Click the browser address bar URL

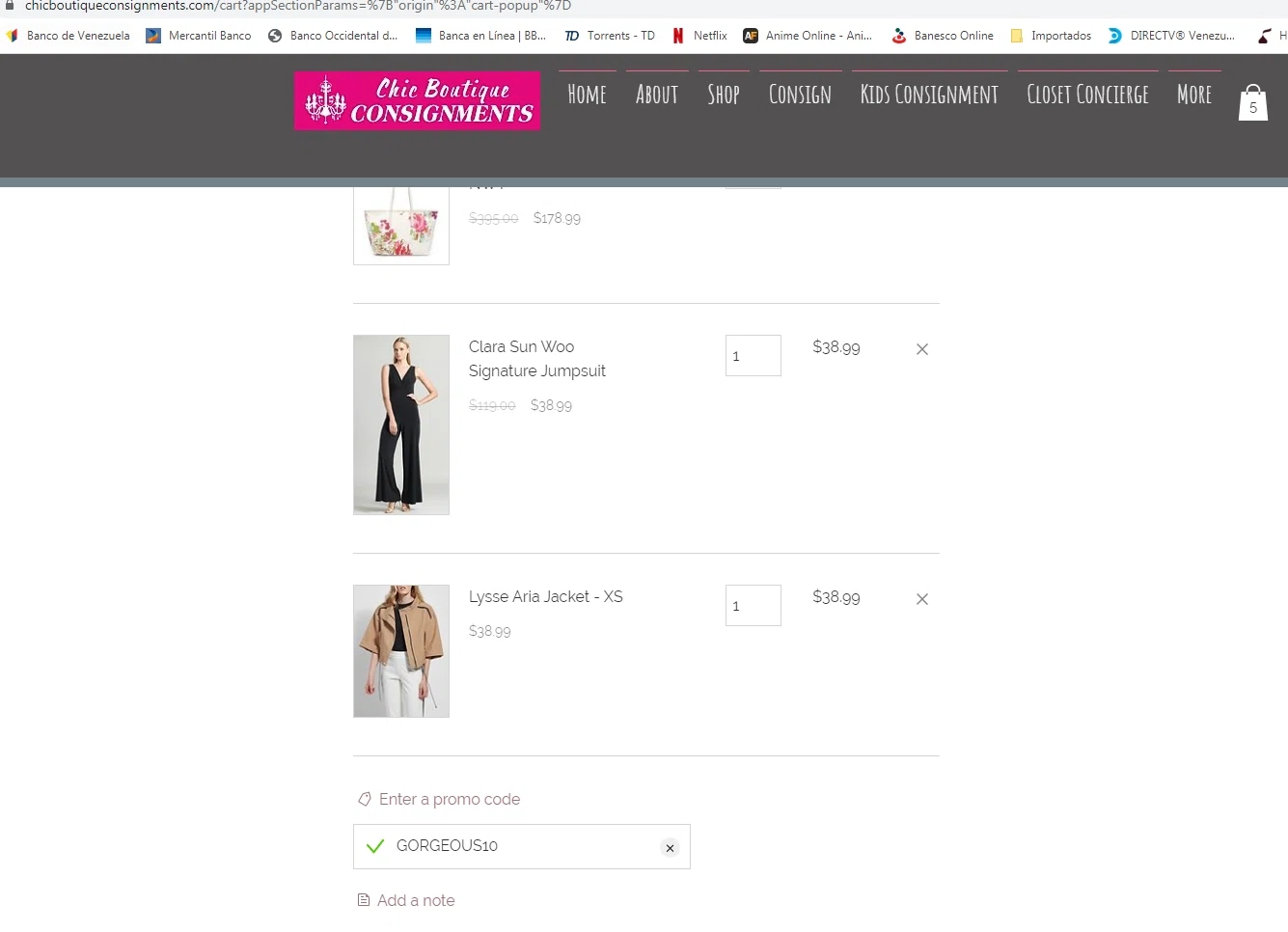298,6
